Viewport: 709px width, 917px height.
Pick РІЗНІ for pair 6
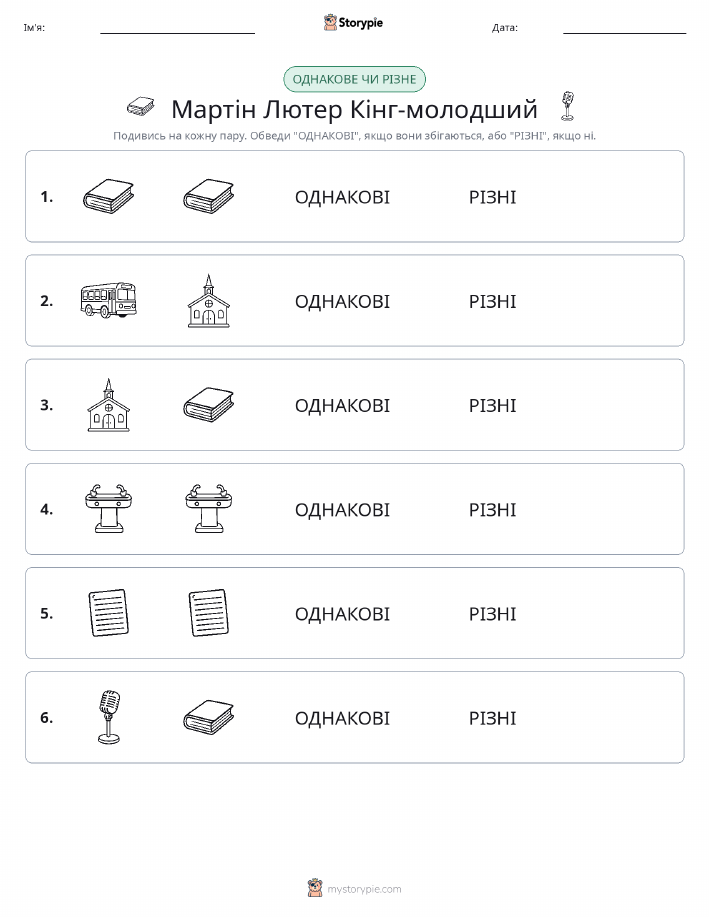pyautogui.click(x=493, y=718)
